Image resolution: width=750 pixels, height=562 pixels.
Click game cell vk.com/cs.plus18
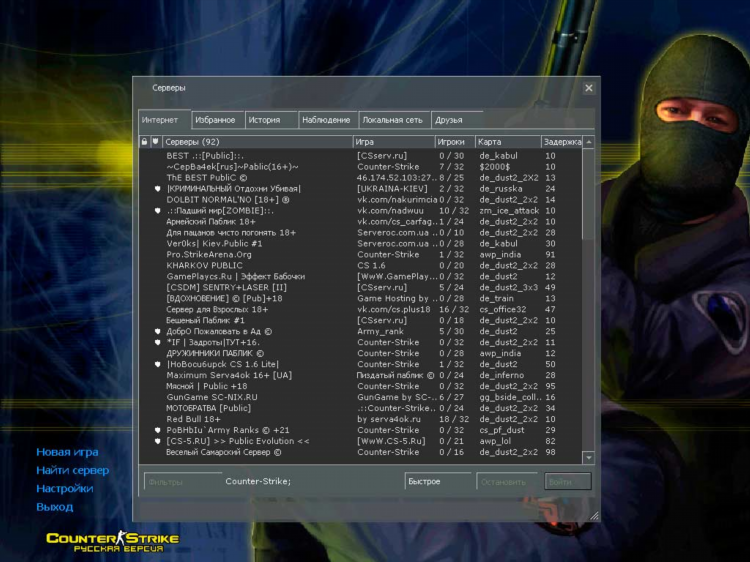(394, 310)
